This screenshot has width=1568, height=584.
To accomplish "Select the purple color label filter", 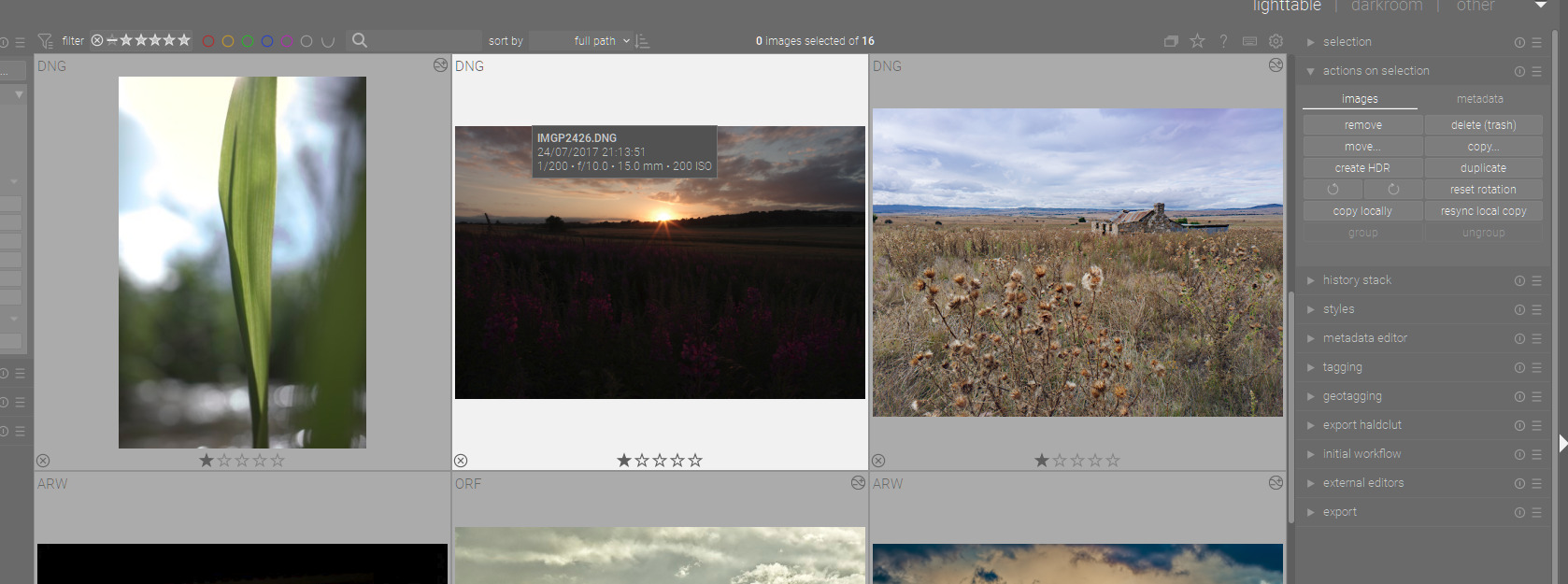I will pyautogui.click(x=287, y=41).
